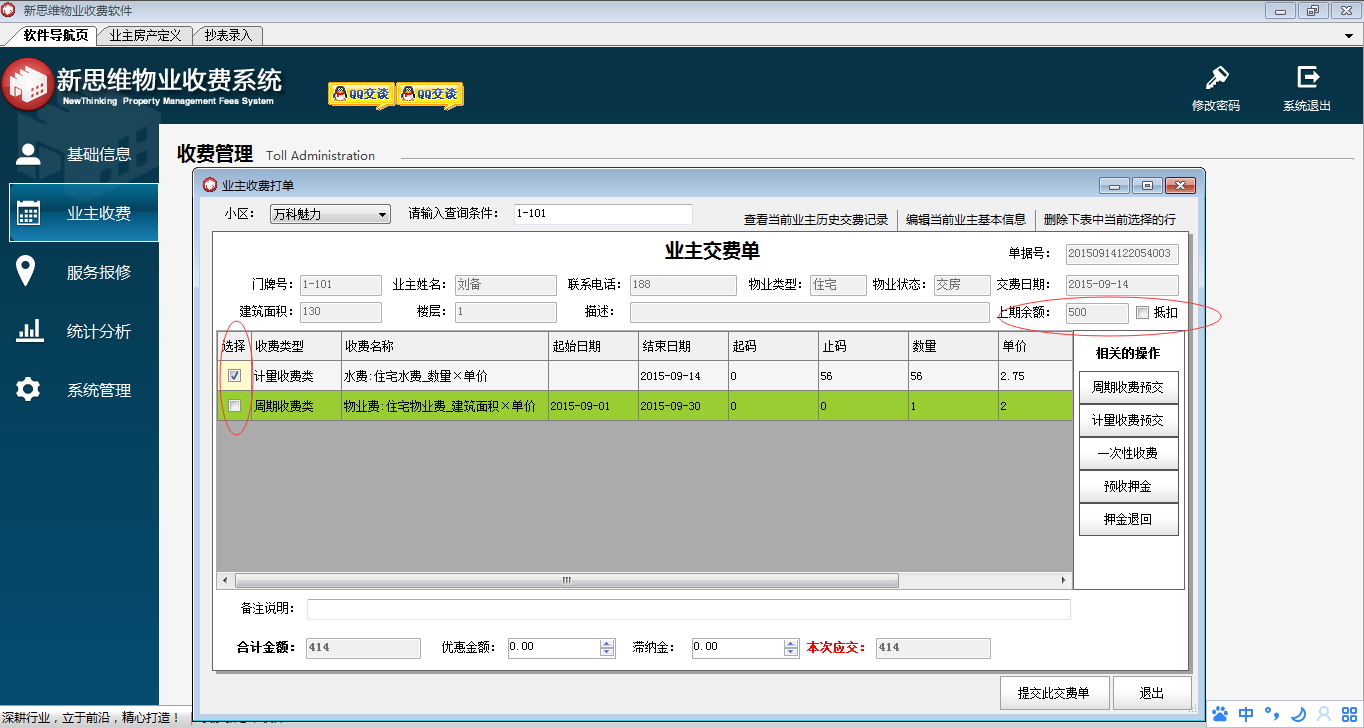This screenshot has height=728, width=1364.
Task: Decrease 优惠金额 with the down spinner
Action: click(607, 652)
